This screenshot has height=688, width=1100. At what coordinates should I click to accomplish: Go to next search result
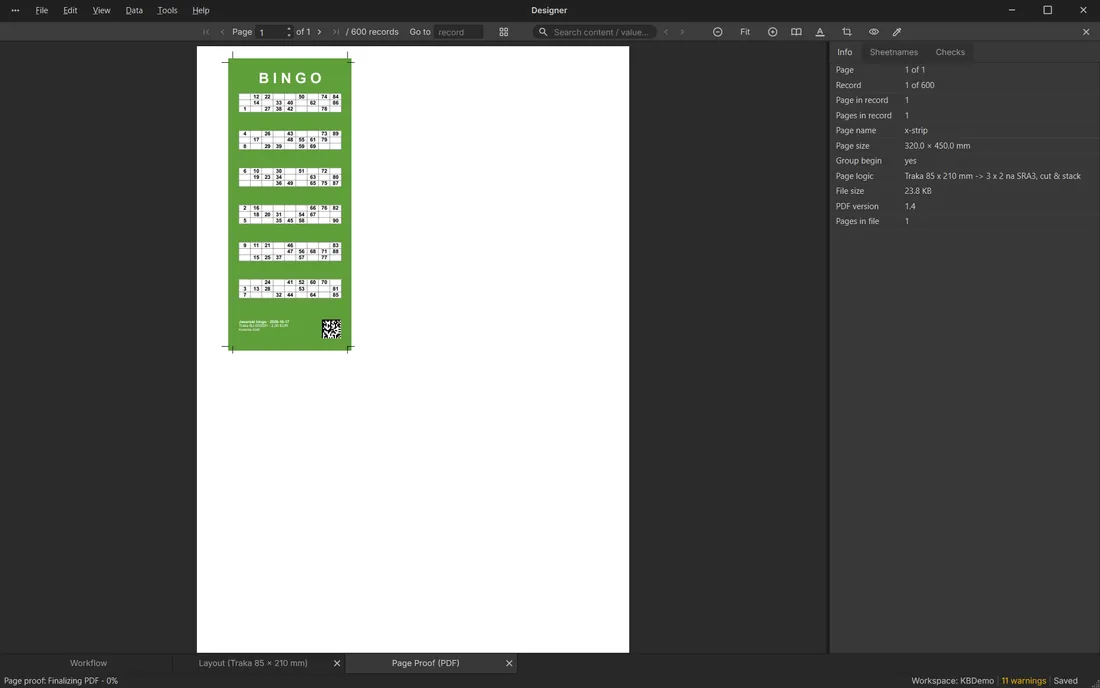682,32
